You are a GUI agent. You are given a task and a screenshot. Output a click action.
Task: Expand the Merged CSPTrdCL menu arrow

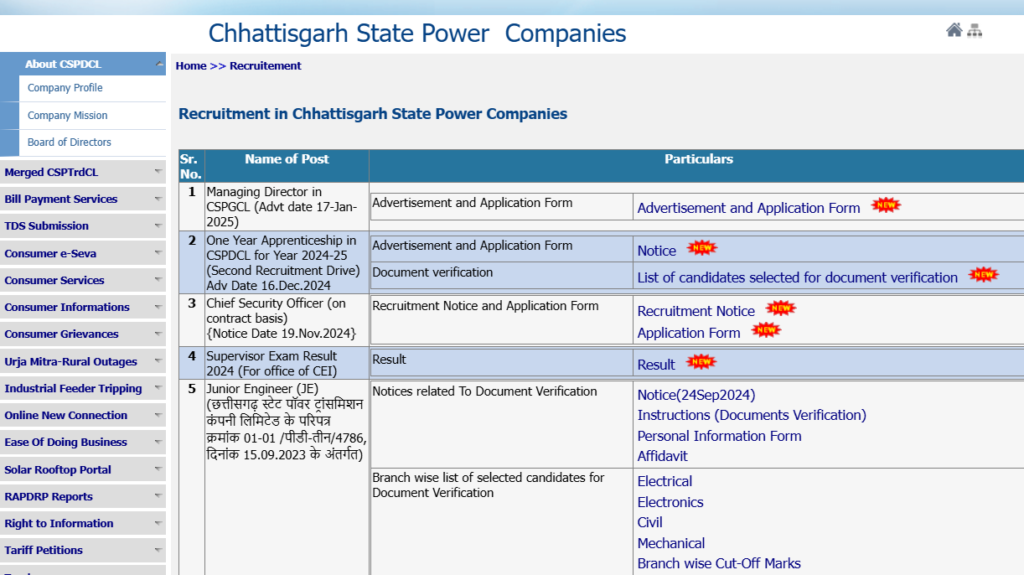(158, 171)
